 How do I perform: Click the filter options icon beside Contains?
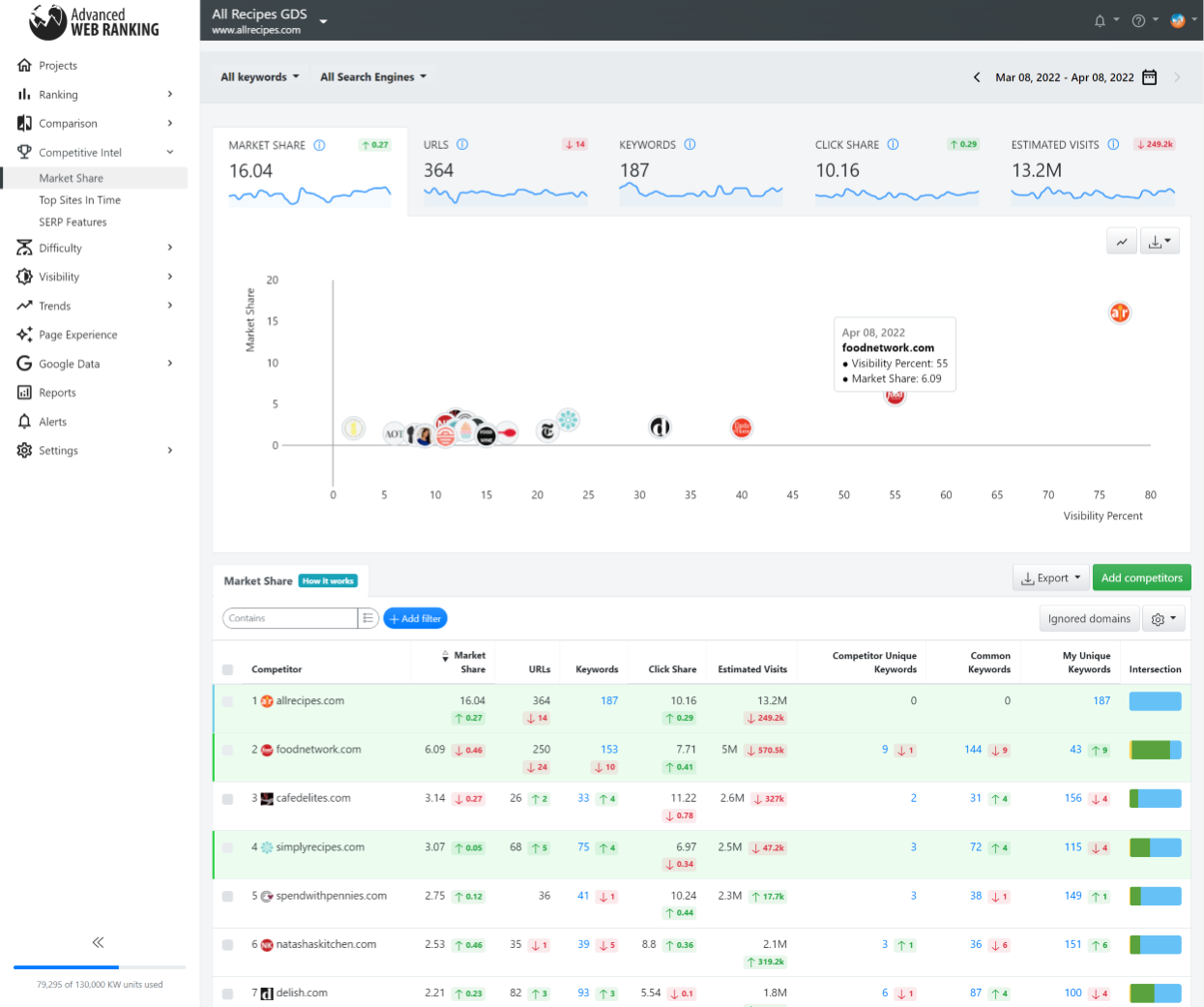[x=367, y=618]
